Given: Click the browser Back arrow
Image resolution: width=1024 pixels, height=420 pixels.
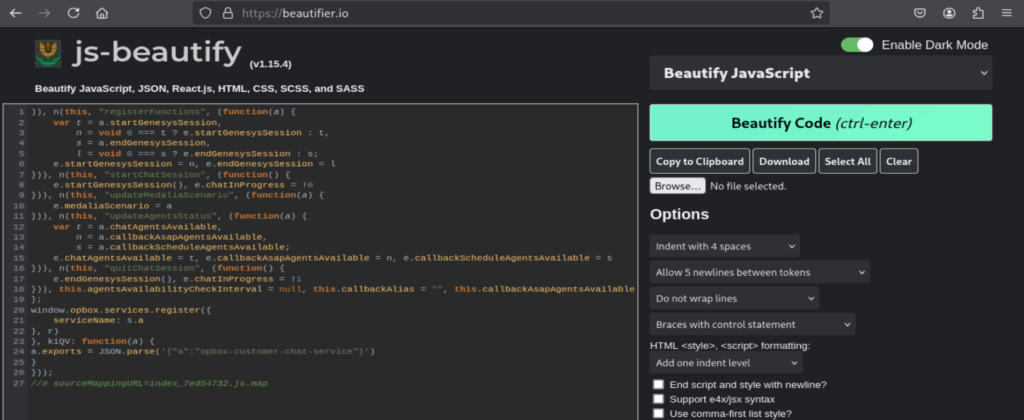Looking at the screenshot, I should click(16, 13).
